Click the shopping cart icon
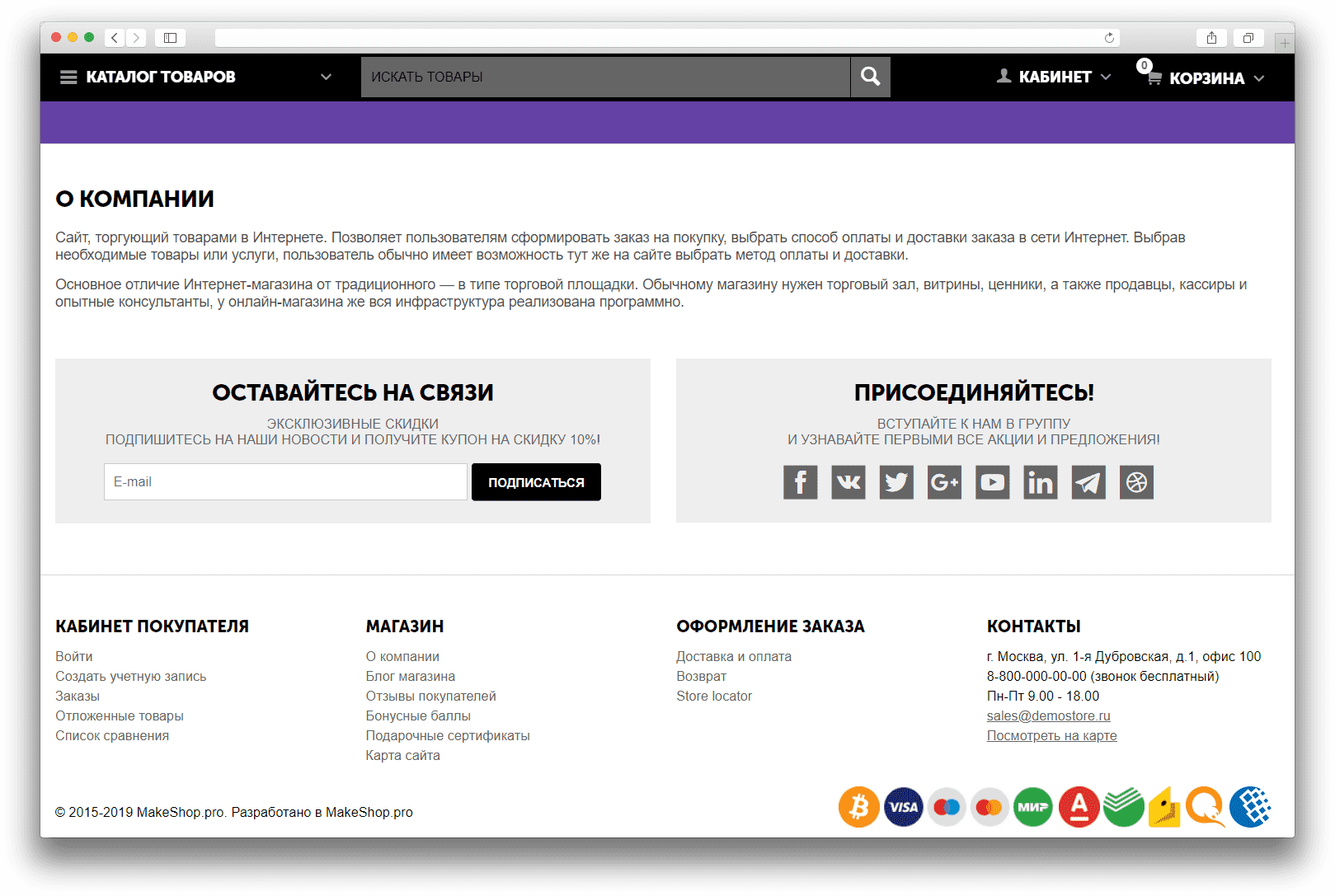 (x=1154, y=77)
